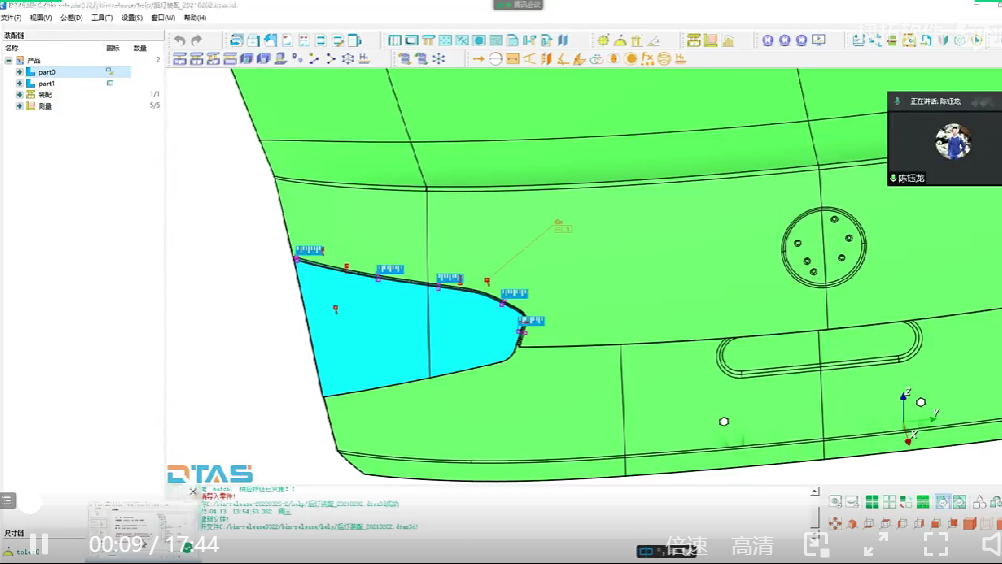Viewport: 1002px width, 564px height.
Task: Click the two-points icon in second toolbar row
Action: click(297, 58)
